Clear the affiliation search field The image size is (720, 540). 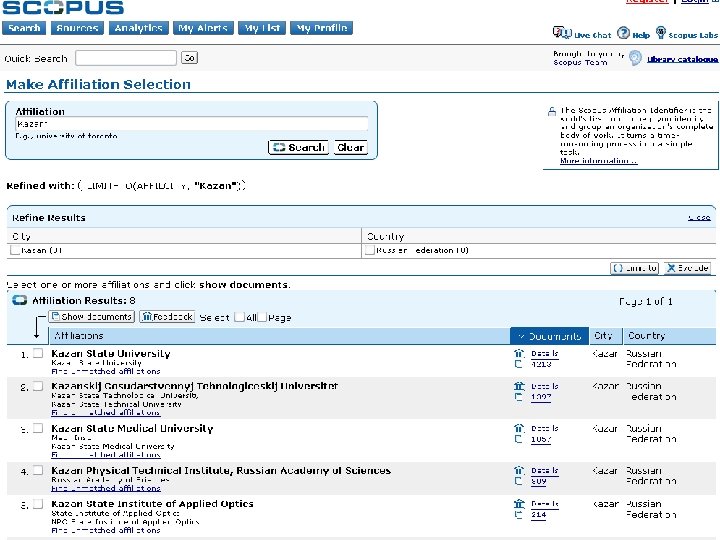(350, 147)
